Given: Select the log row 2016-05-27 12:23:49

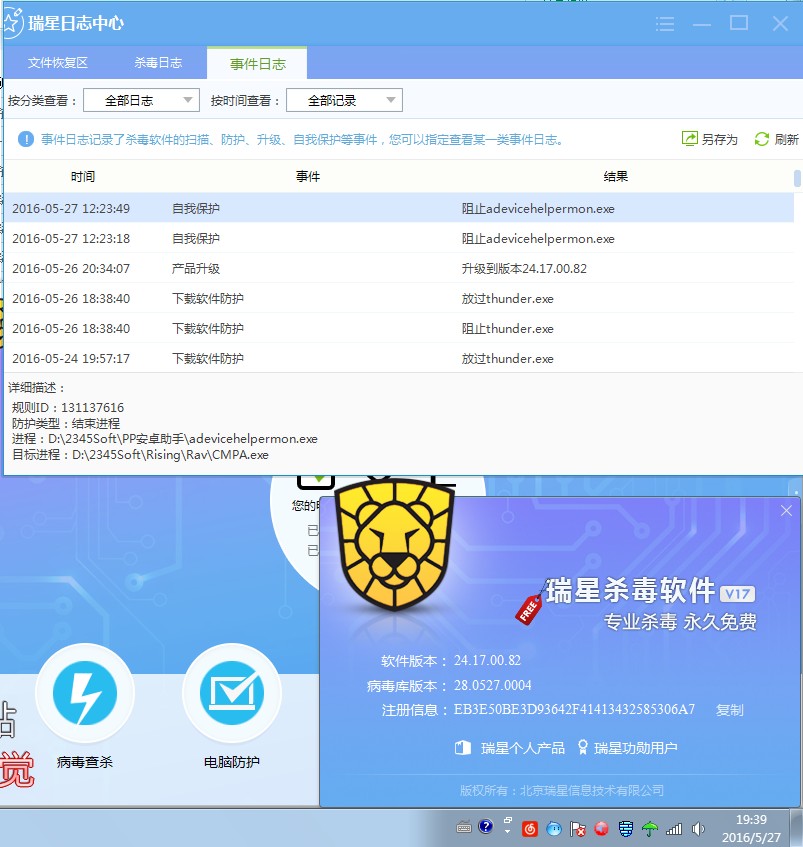Looking at the screenshot, I should pos(399,209).
